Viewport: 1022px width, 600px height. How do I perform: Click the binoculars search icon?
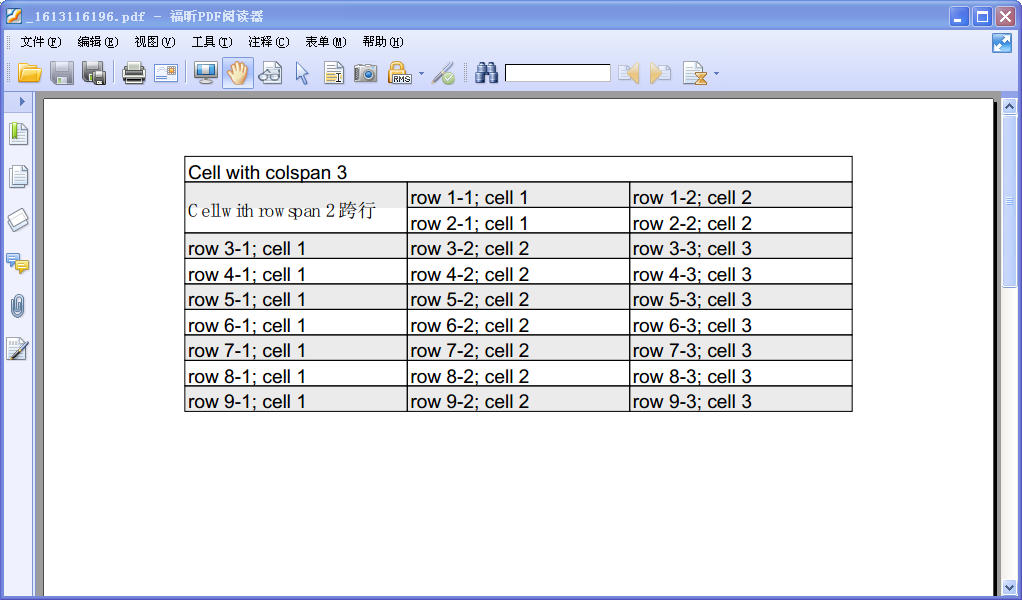click(486, 73)
